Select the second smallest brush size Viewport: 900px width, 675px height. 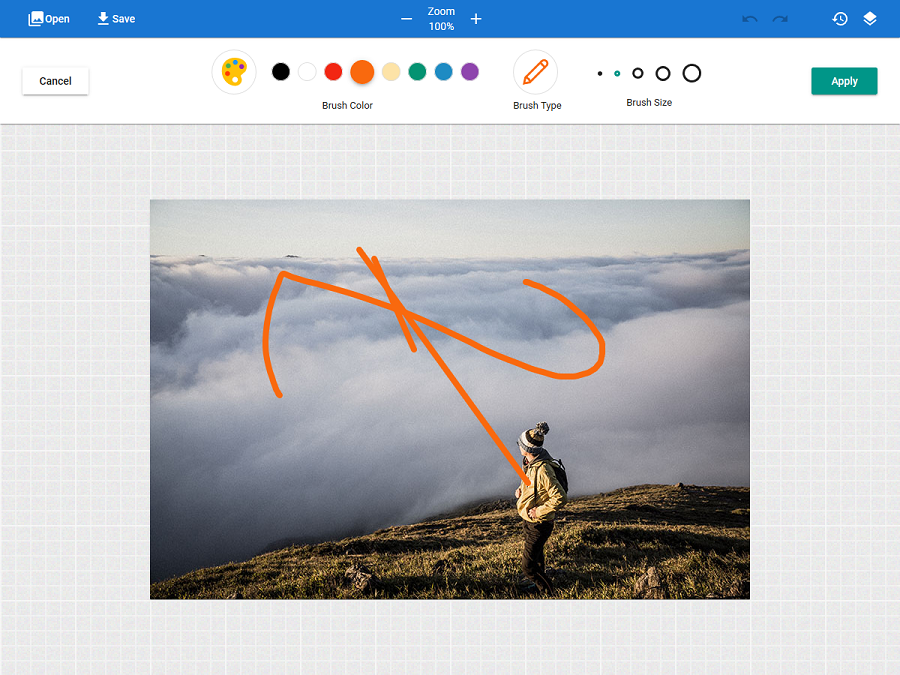(617, 73)
